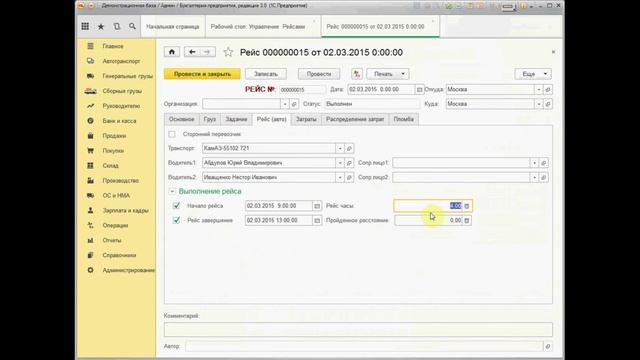Open calendar picker for Дата field

point(419,89)
